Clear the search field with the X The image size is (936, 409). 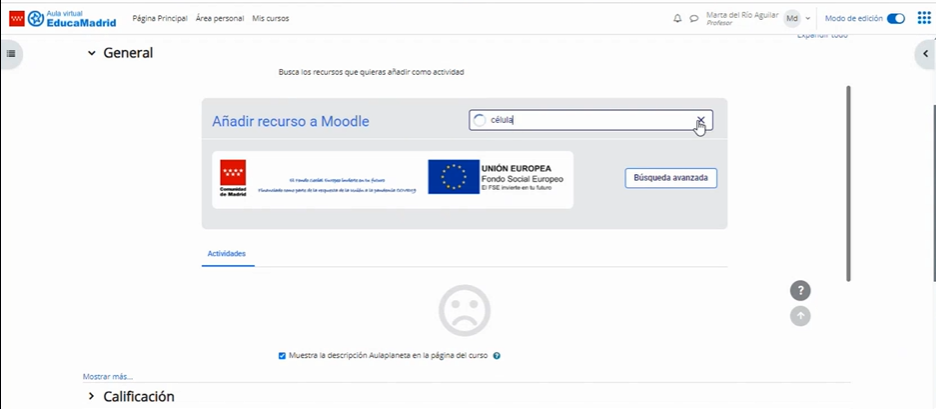pyautogui.click(x=701, y=120)
